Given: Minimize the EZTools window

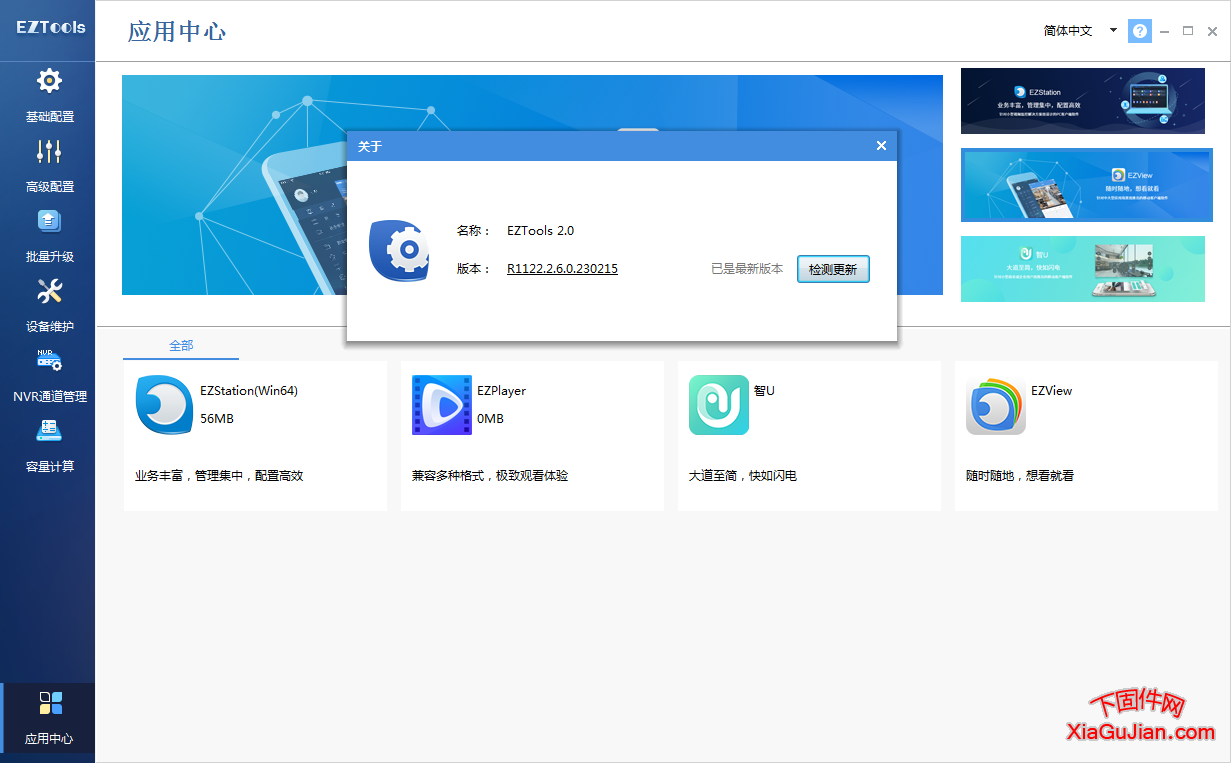Looking at the screenshot, I should (x=1166, y=31).
